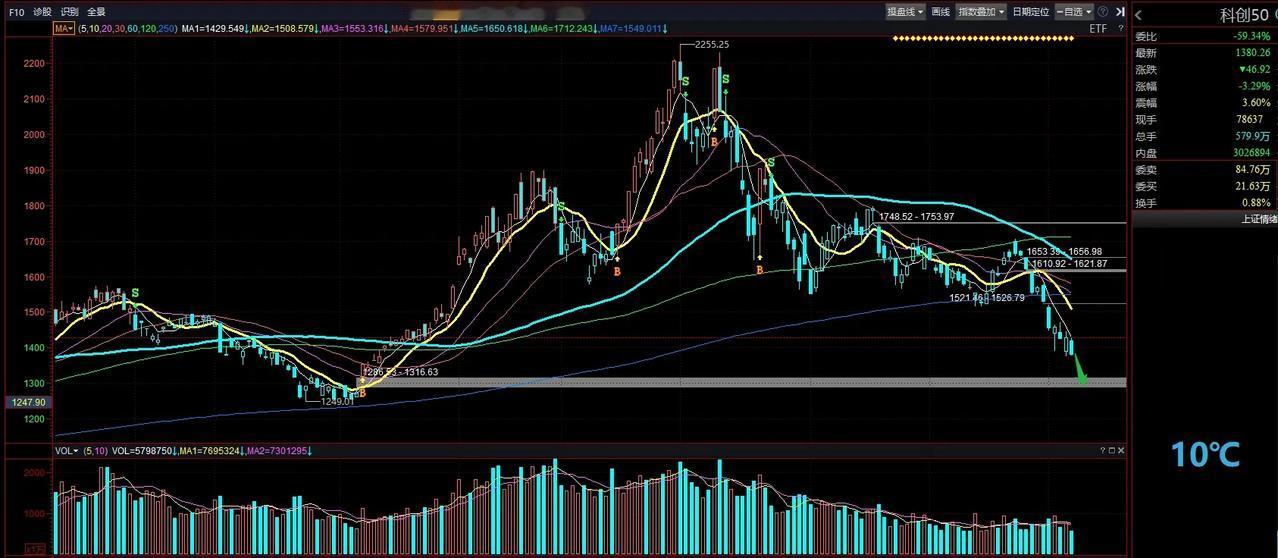Click the MA6=1712.243 readout
The height and width of the screenshot is (558, 1278).
562,29
